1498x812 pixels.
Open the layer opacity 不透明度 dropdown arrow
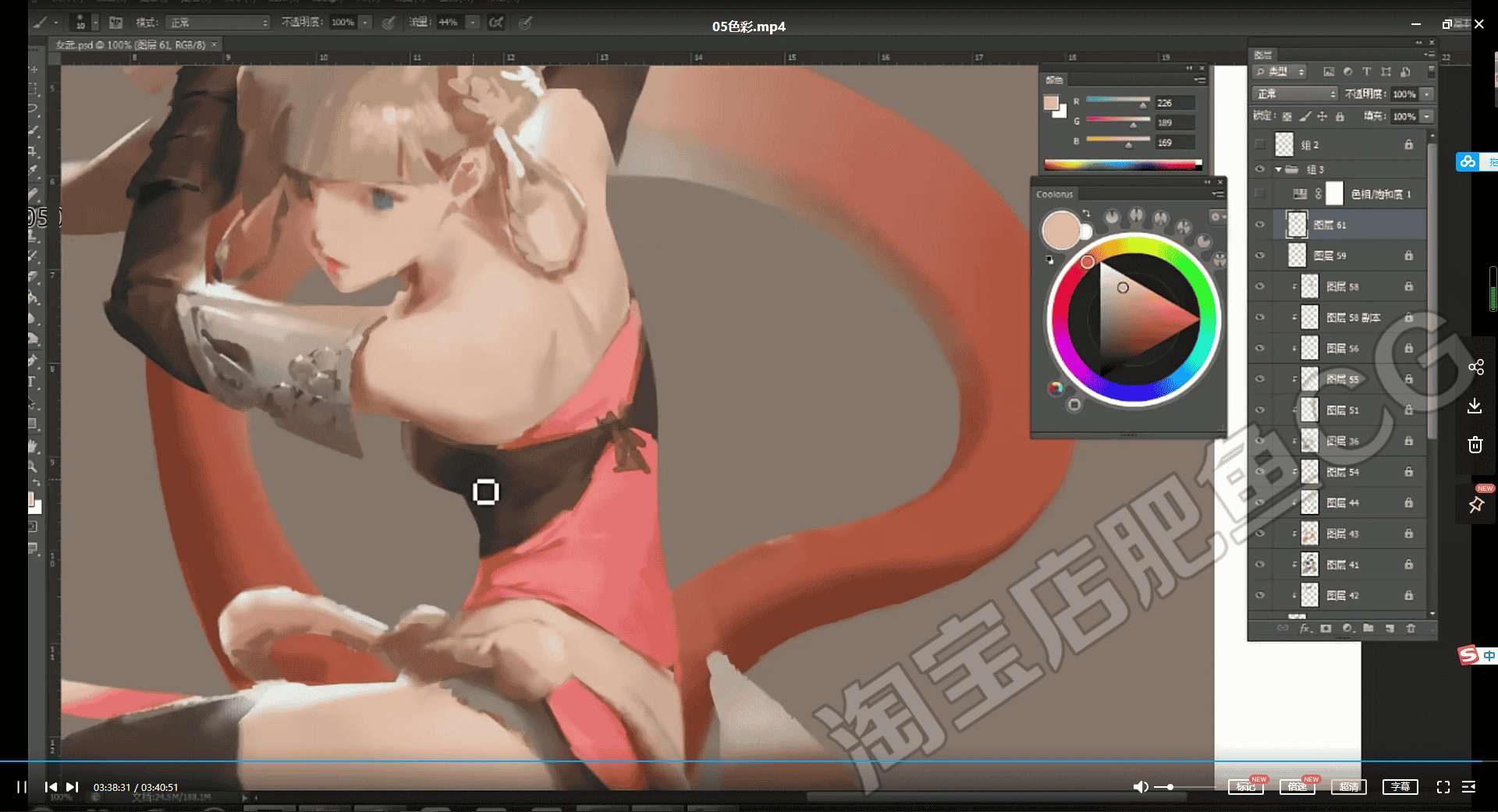pyautogui.click(x=1427, y=94)
